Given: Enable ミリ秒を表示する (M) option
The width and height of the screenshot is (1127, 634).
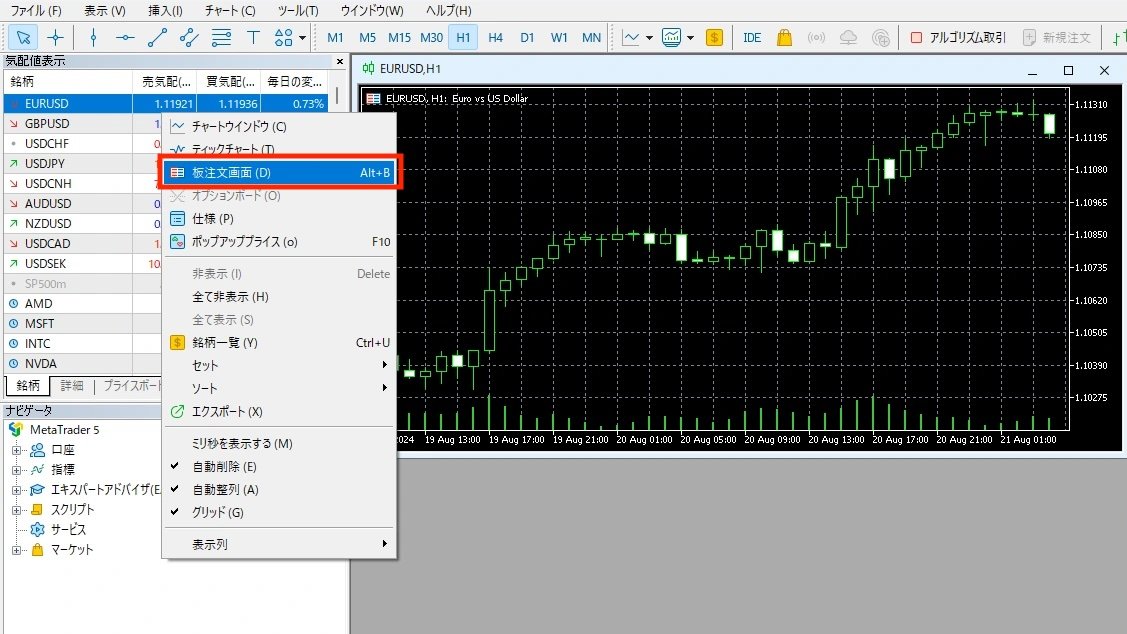Looking at the screenshot, I should [280, 444].
